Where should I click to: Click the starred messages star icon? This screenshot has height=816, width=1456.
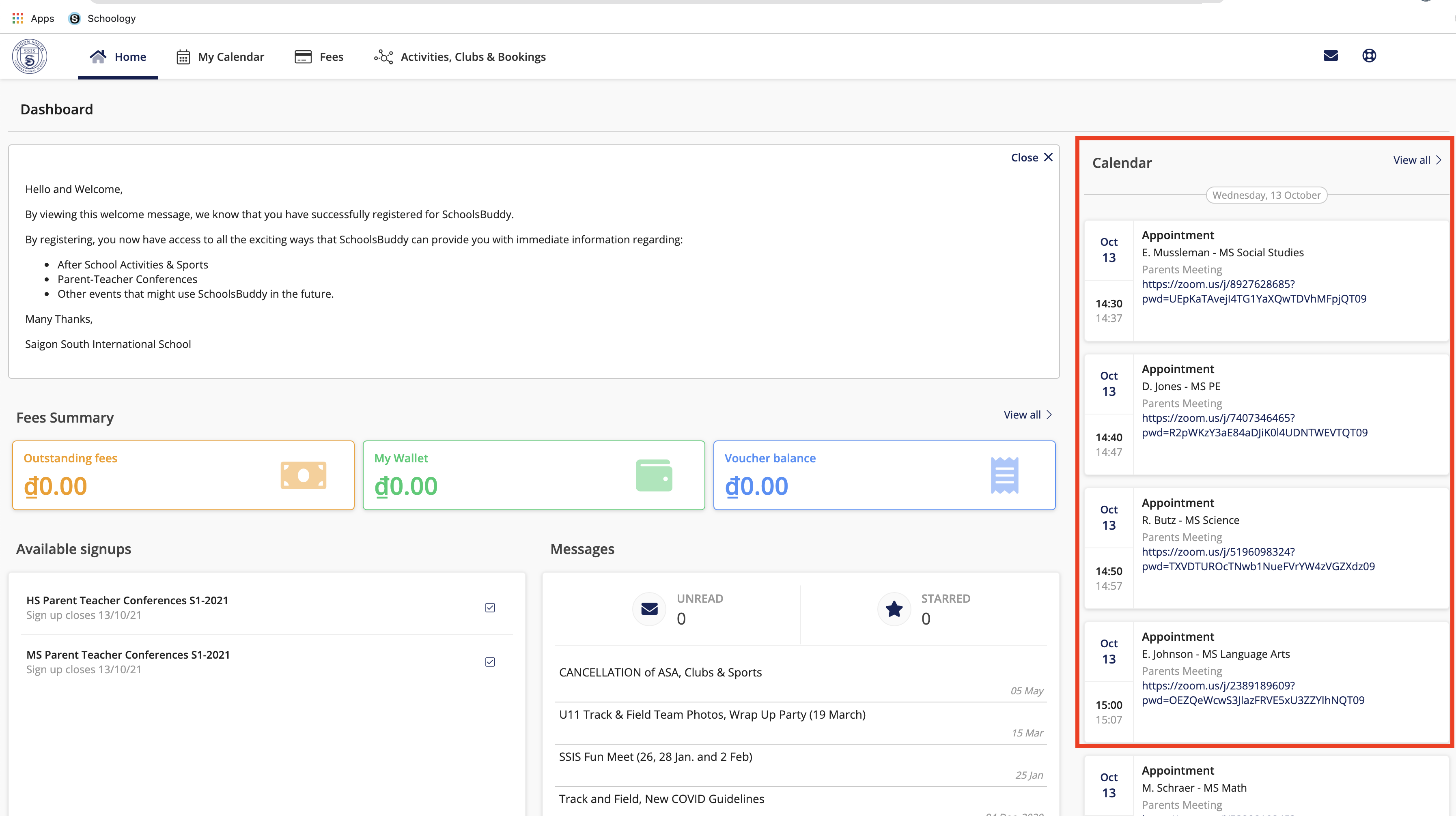[894, 609]
